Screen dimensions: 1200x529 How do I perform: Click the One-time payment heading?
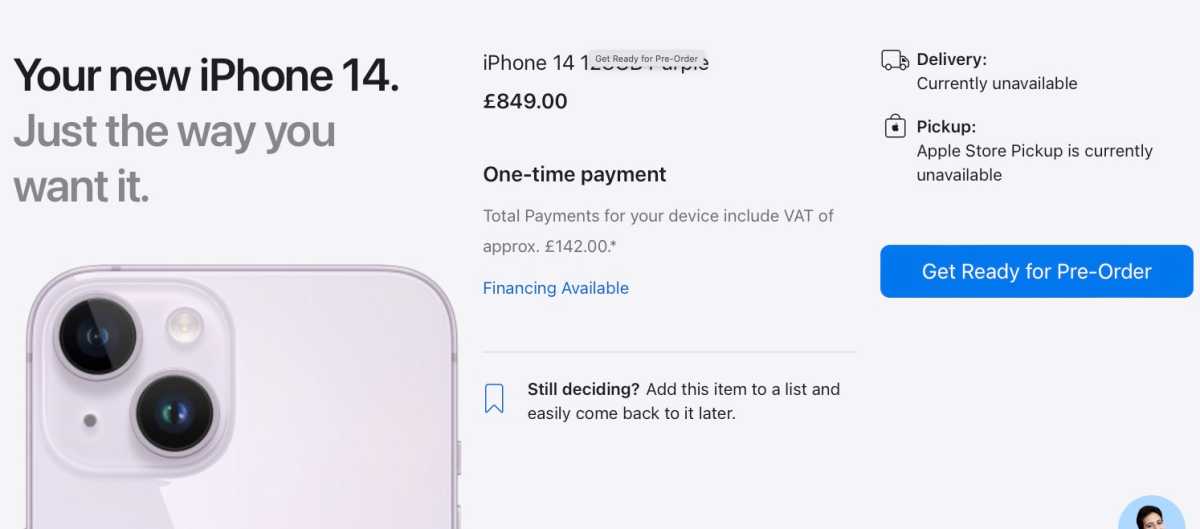coord(575,174)
